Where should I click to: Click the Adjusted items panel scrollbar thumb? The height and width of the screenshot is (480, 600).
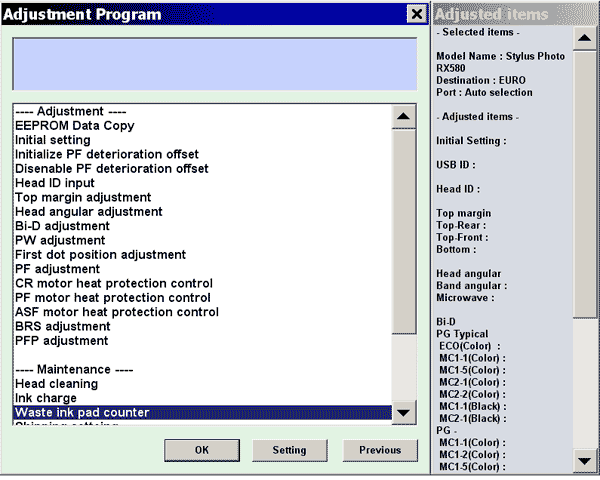click(584, 184)
